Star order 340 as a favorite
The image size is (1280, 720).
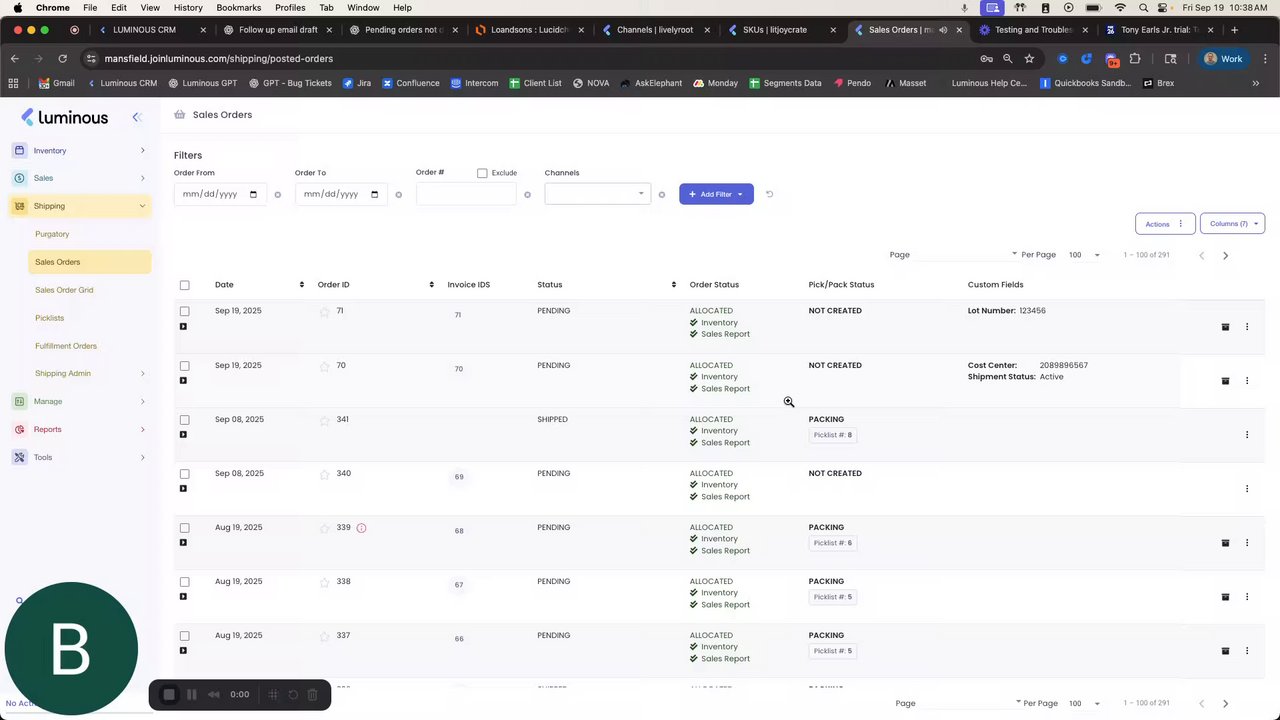click(x=324, y=474)
